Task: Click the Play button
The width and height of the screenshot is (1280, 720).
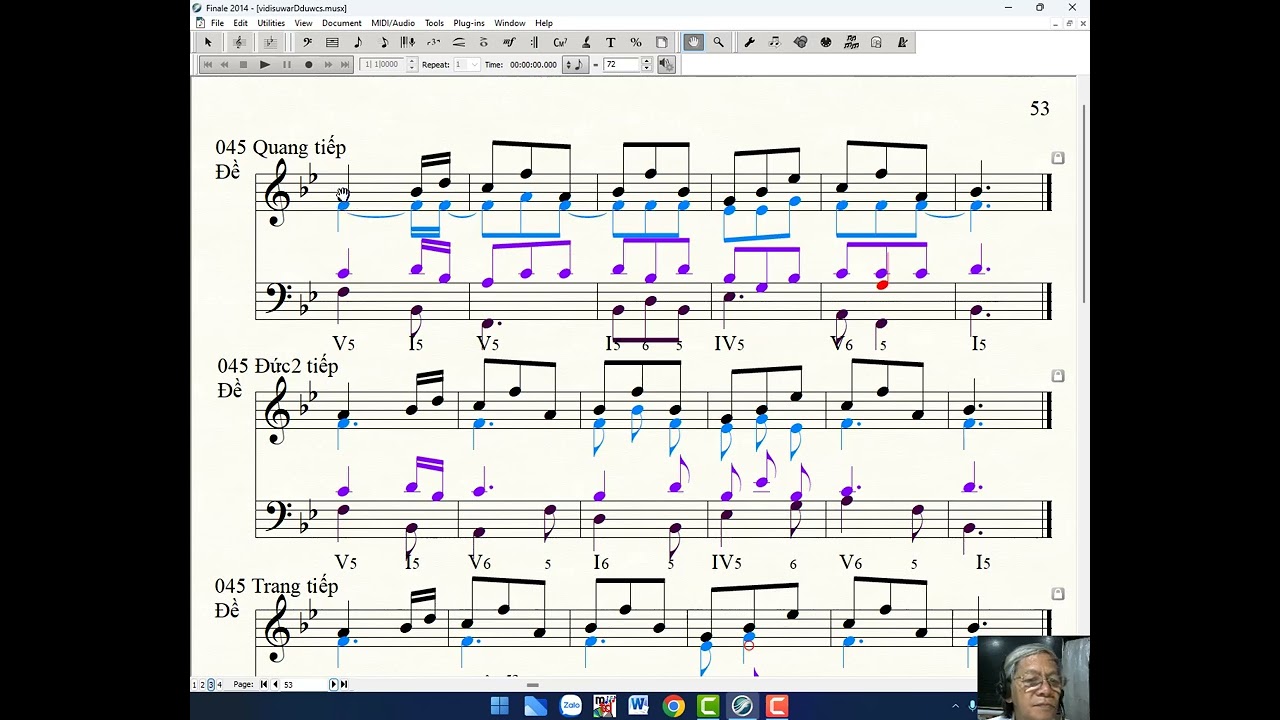Action: (x=265, y=64)
